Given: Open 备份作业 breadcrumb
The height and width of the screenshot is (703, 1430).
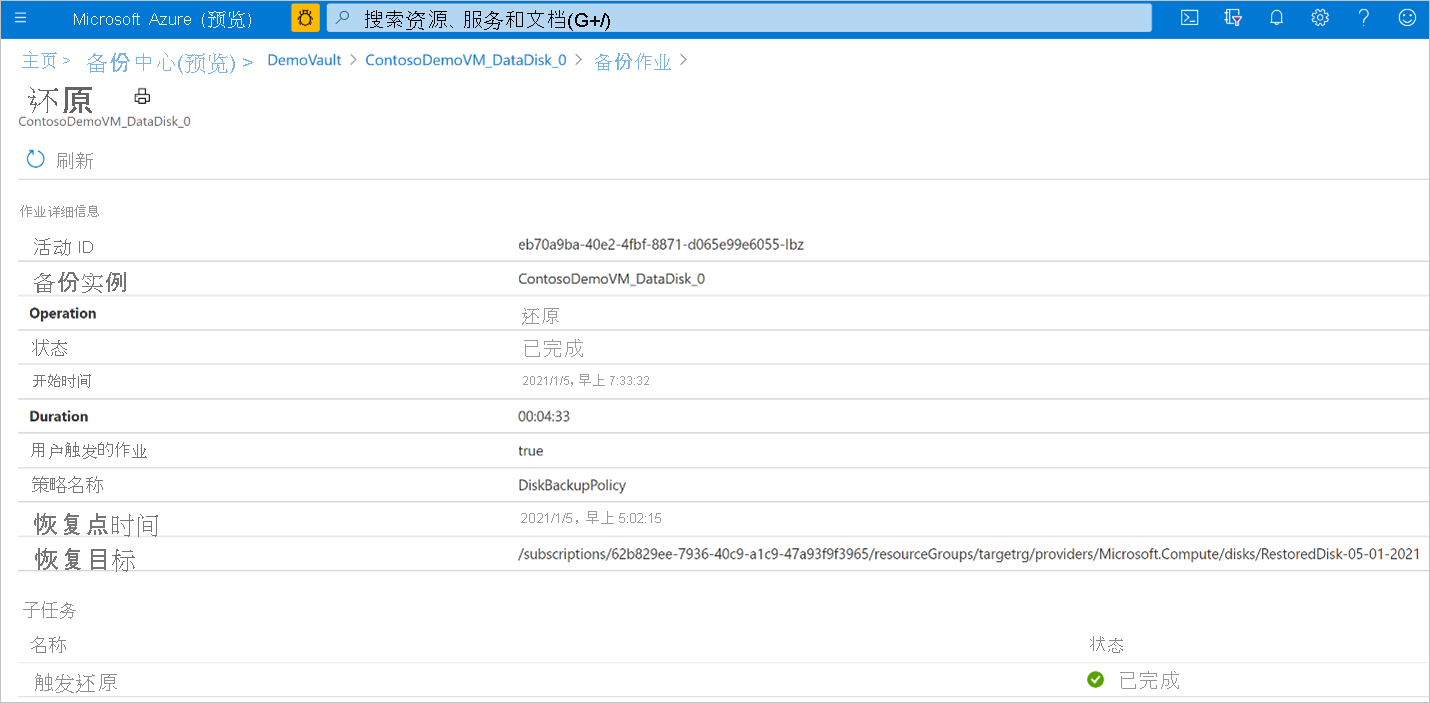Looking at the screenshot, I should (x=633, y=62).
